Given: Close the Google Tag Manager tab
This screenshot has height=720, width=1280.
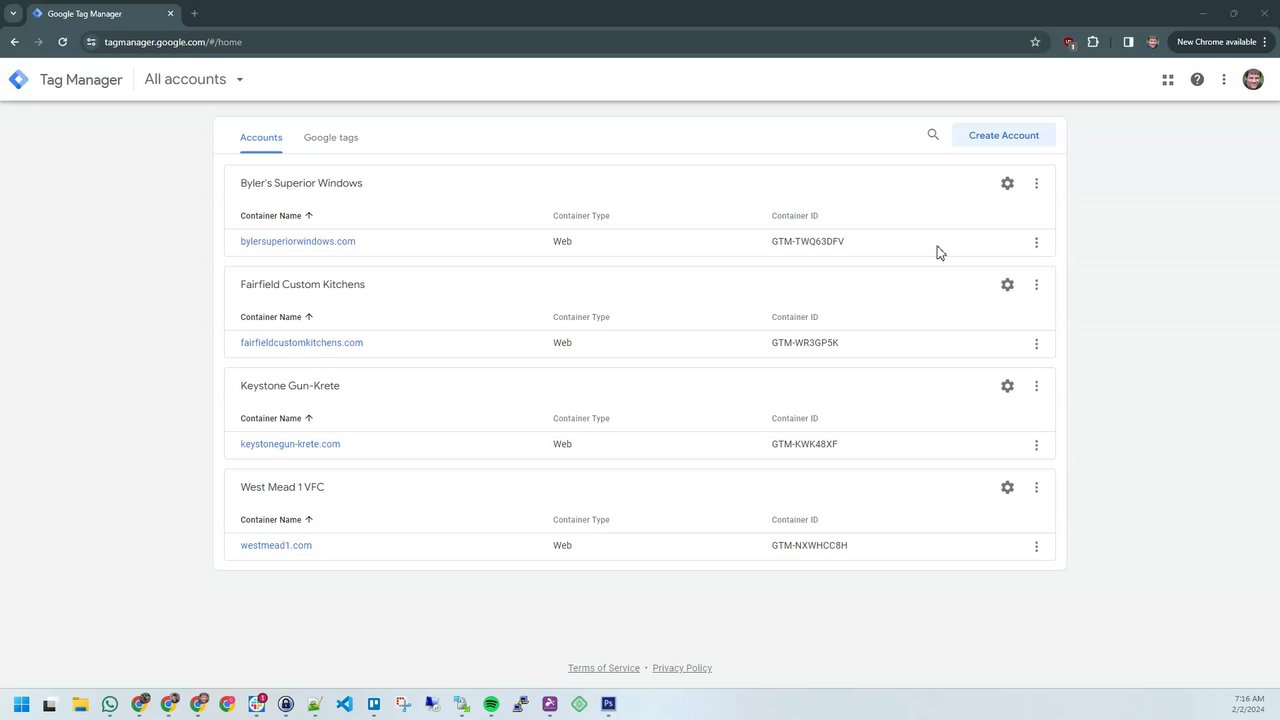Looking at the screenshot, I should [170, 14].
